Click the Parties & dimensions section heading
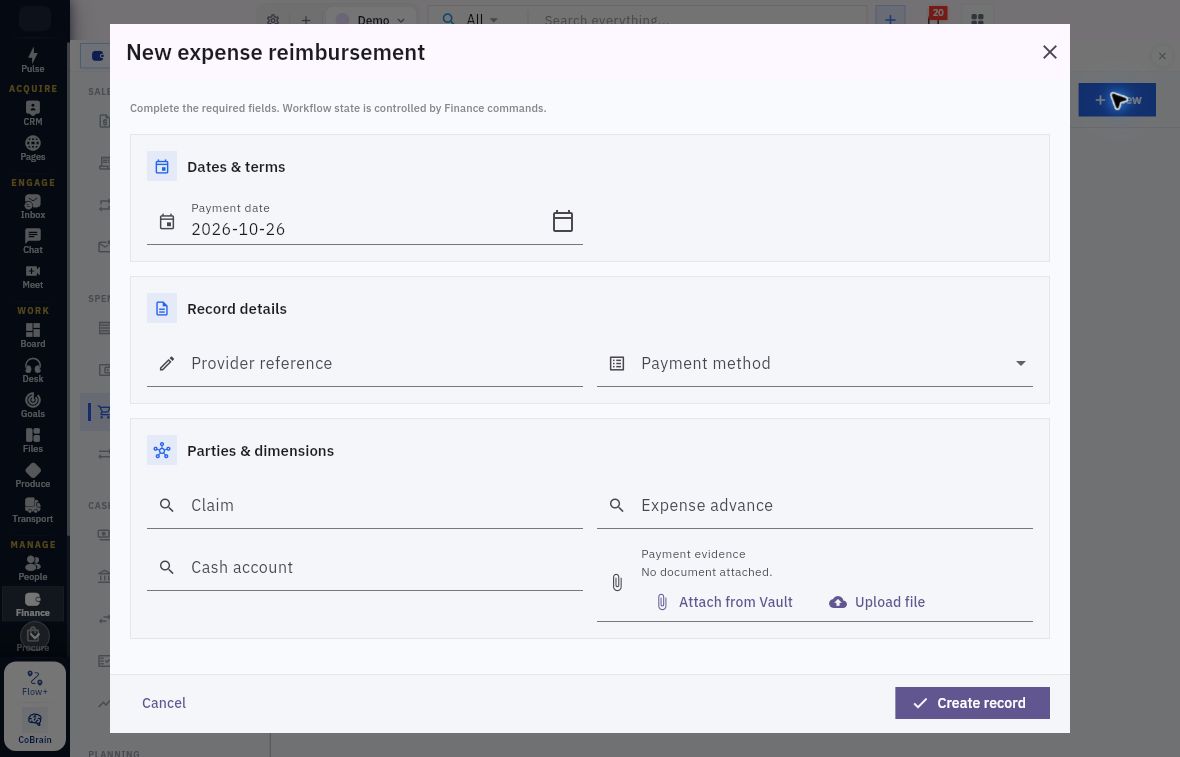The height and width of the screenshot is (757, 1180). [x=260, y=451]
